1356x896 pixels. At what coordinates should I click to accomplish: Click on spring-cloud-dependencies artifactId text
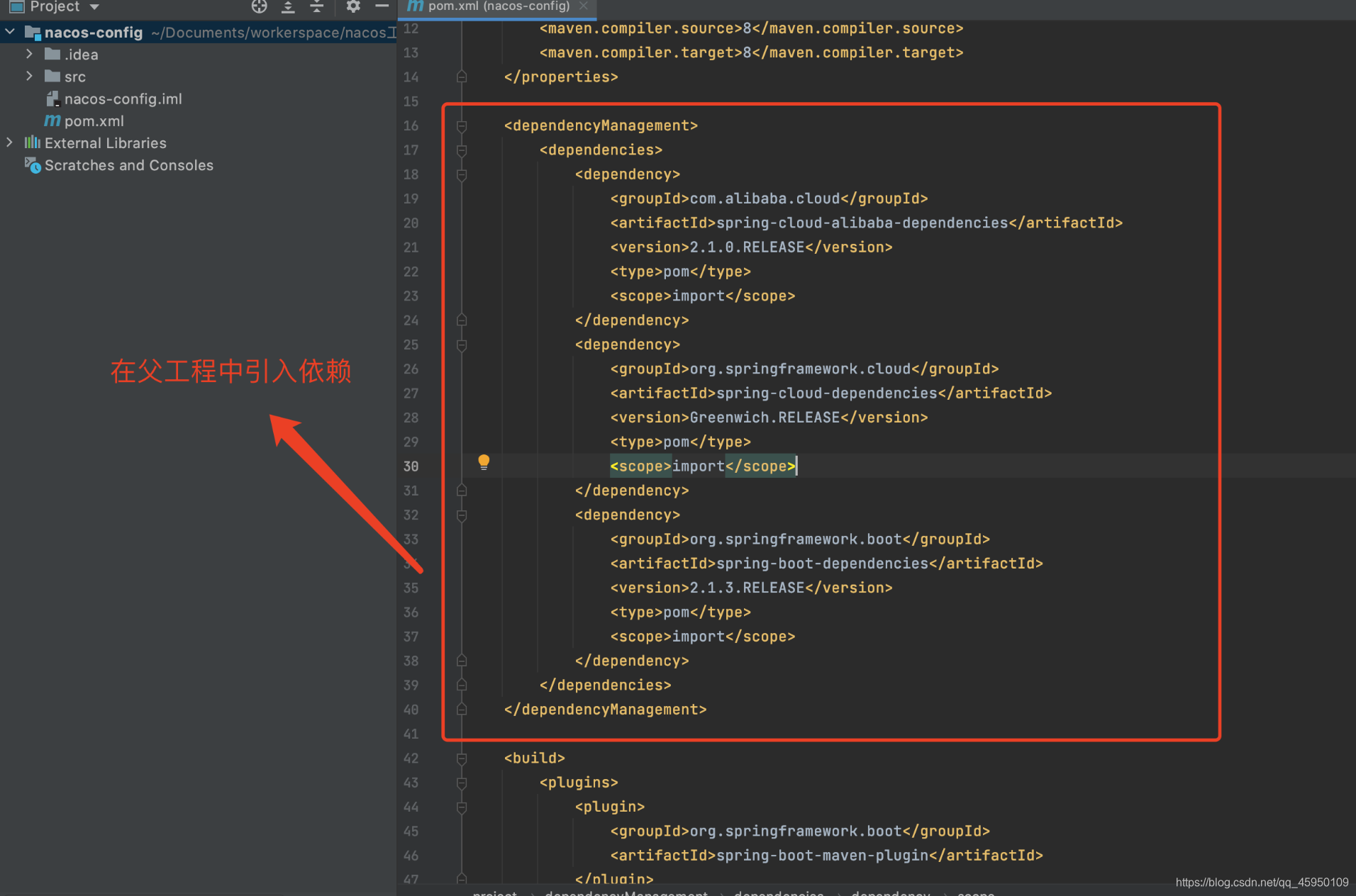coord(826,393)
